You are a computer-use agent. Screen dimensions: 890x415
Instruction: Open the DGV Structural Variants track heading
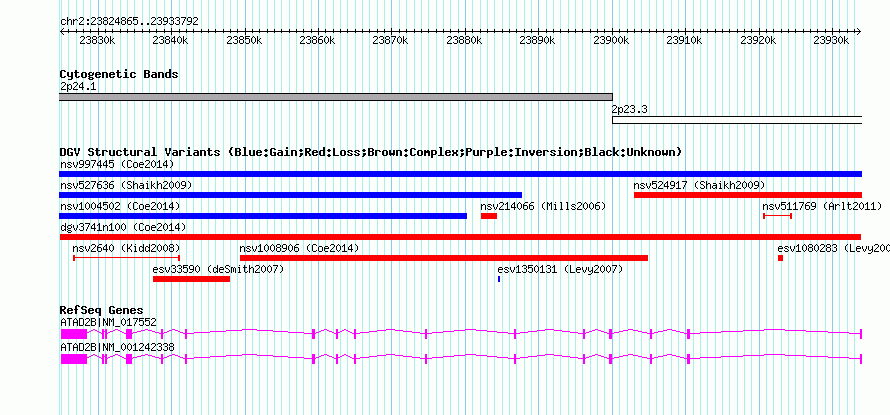click(x=371, y=152)
